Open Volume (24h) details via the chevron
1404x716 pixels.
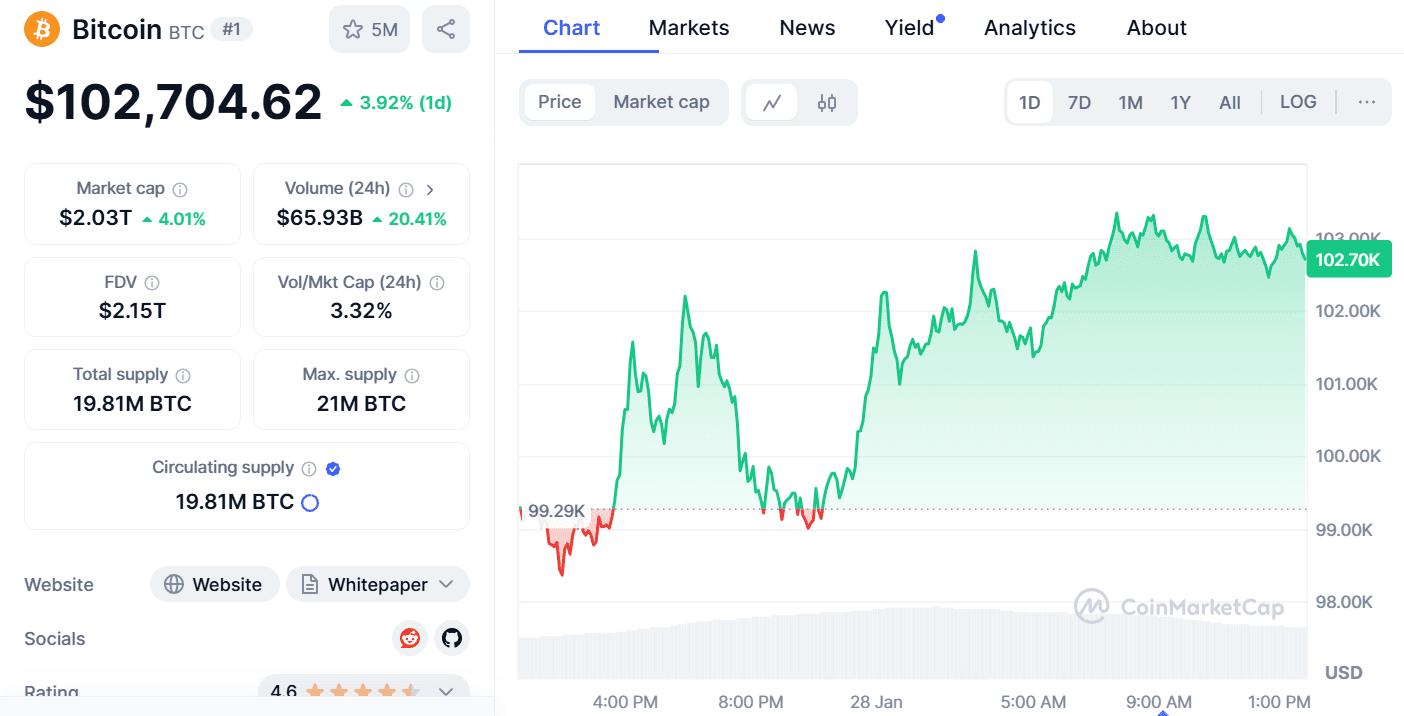coord(431,188)
